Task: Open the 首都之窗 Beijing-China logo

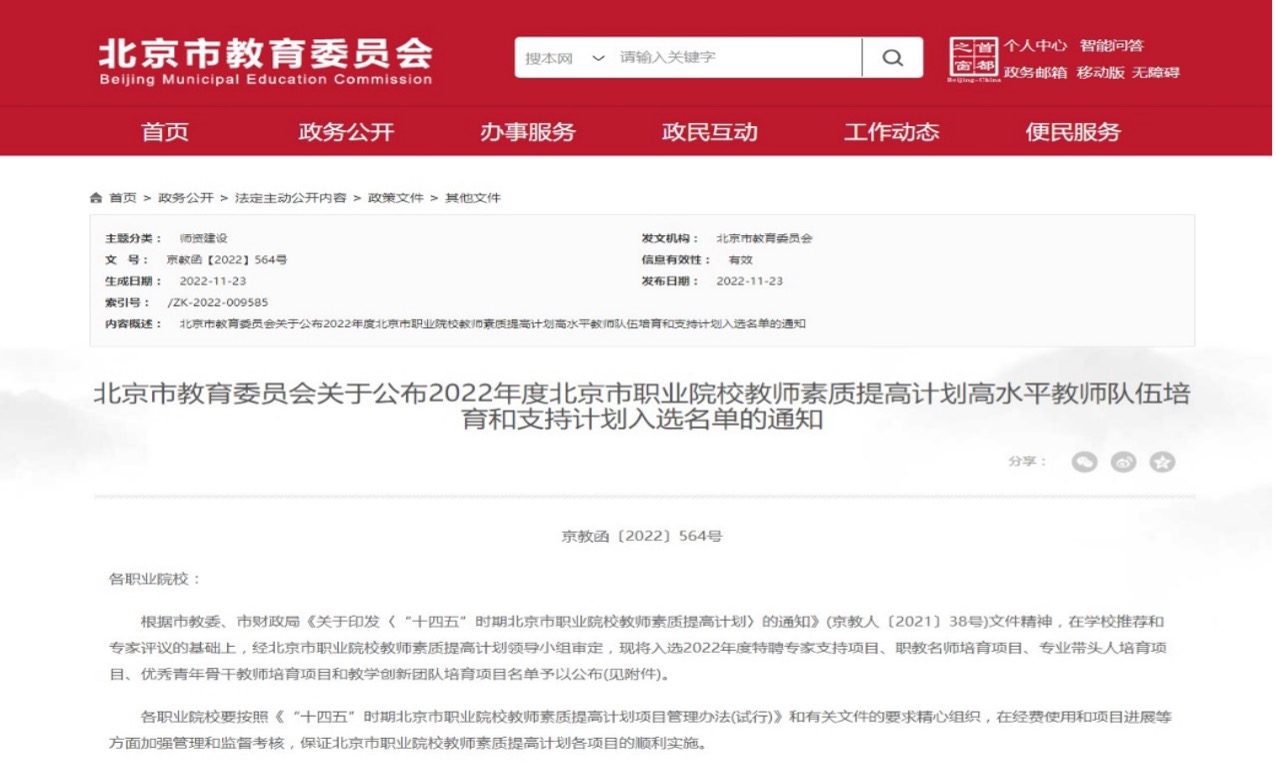Action: pos(972,59)
